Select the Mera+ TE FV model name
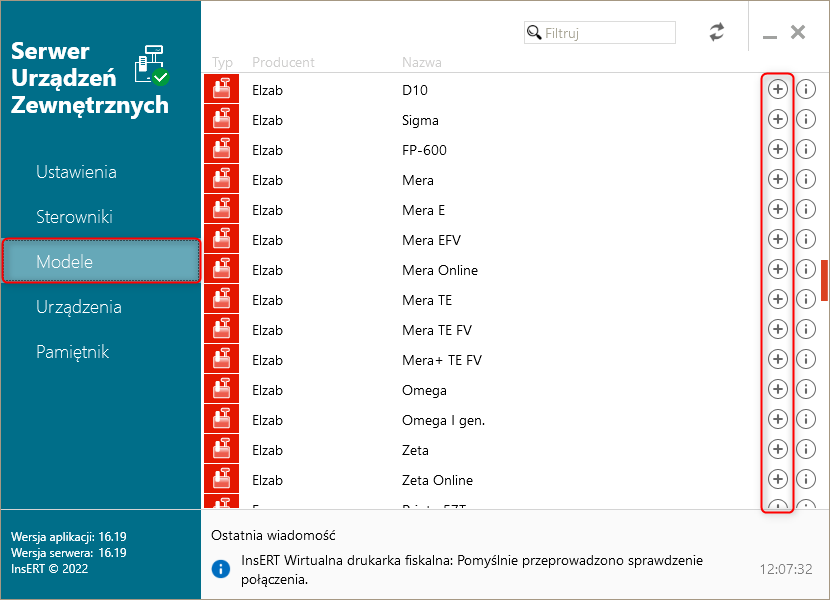Screen dimensions: 830x600 (x=442, y=360)
